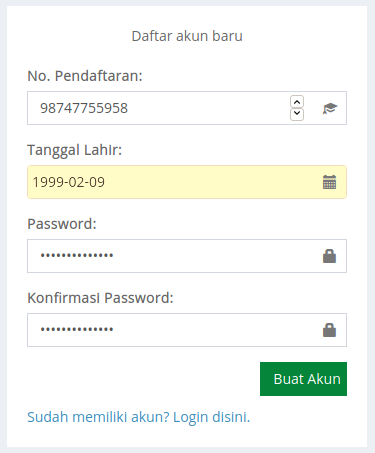Select the Tanggal Lahir date field

click(x=187, y=182)
